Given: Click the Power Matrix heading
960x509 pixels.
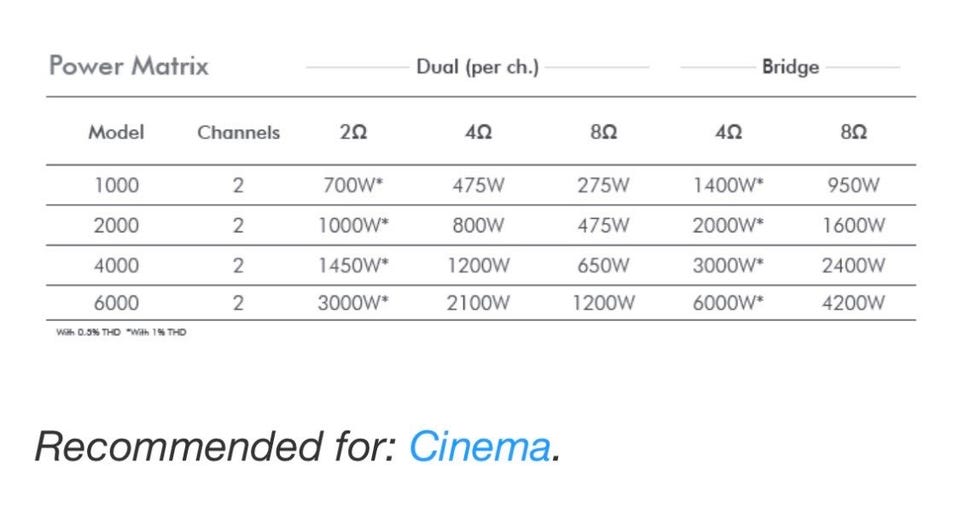Looking at the screenshot, I should click(x=129, y=67).
